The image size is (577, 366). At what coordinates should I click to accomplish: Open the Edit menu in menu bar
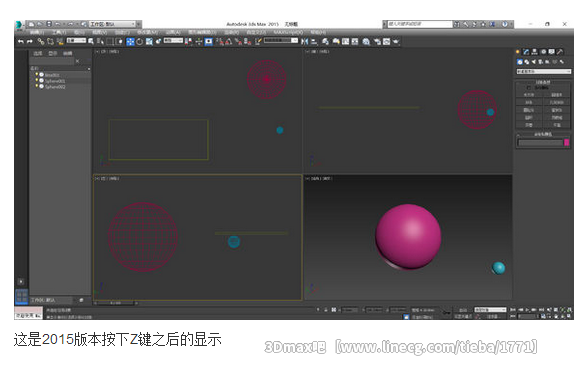coord(37,32)
